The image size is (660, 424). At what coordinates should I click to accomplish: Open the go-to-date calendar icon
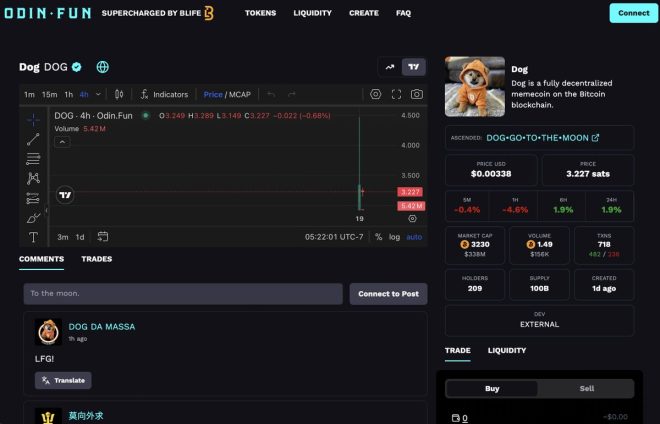[103, 237]
